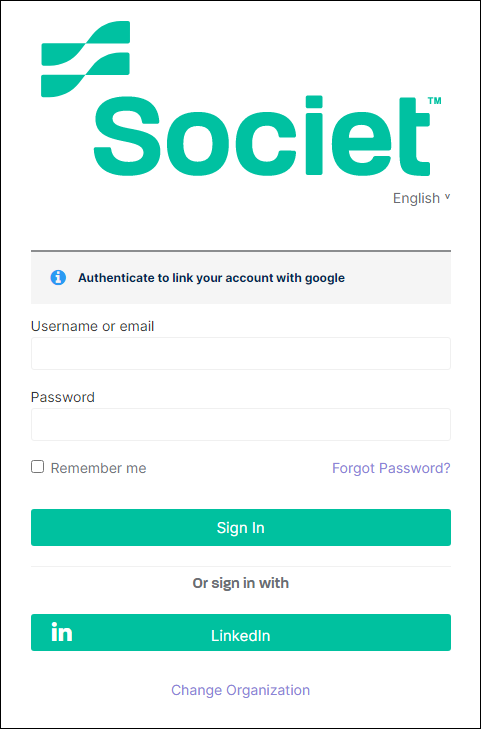Image resolution: width=481 pixels, height=729 pixels.
Task: Click the Username or email label
Action: [x=92, y=326]
